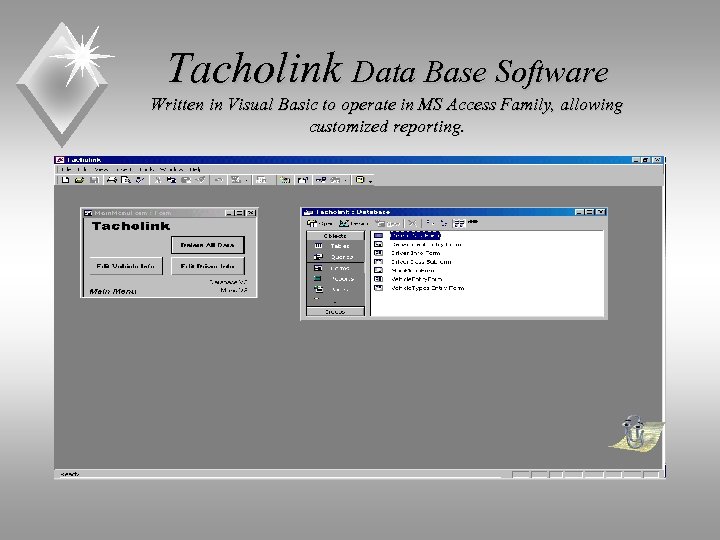This screenshot has height=540, width=720.
Task: Click the New Object toolbar icon
Action: pyautogui.click(x=336, y=180)
